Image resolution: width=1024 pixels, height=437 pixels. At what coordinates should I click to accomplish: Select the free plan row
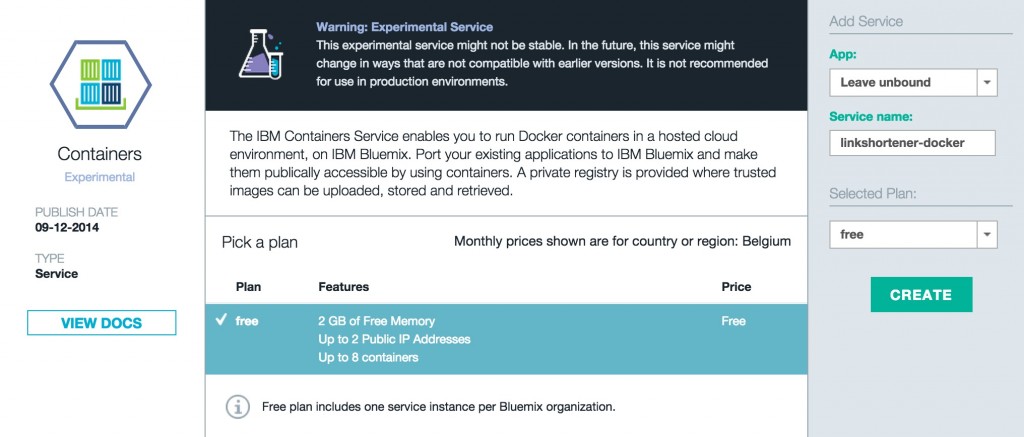(506, 339)
